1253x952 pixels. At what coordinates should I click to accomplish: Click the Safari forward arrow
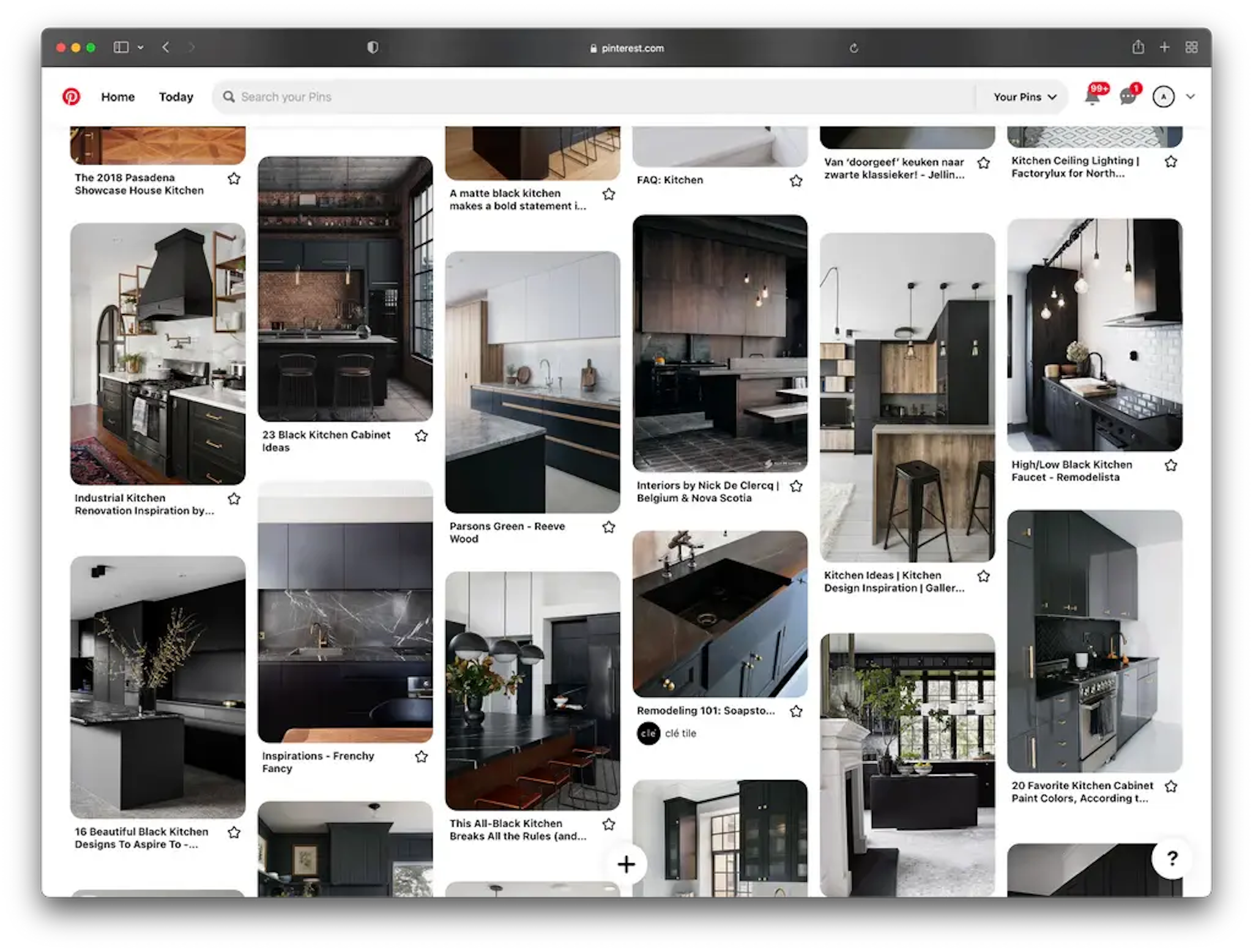[x=191, y=47]
